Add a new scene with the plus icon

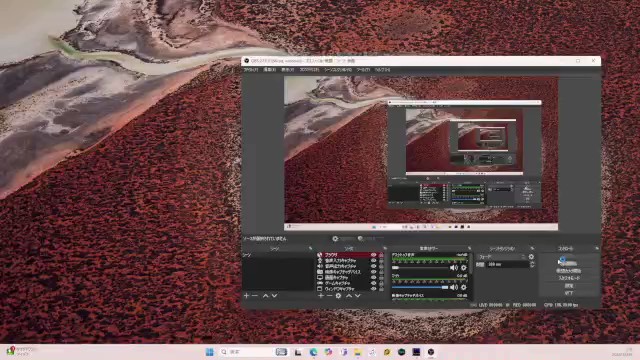246,296
